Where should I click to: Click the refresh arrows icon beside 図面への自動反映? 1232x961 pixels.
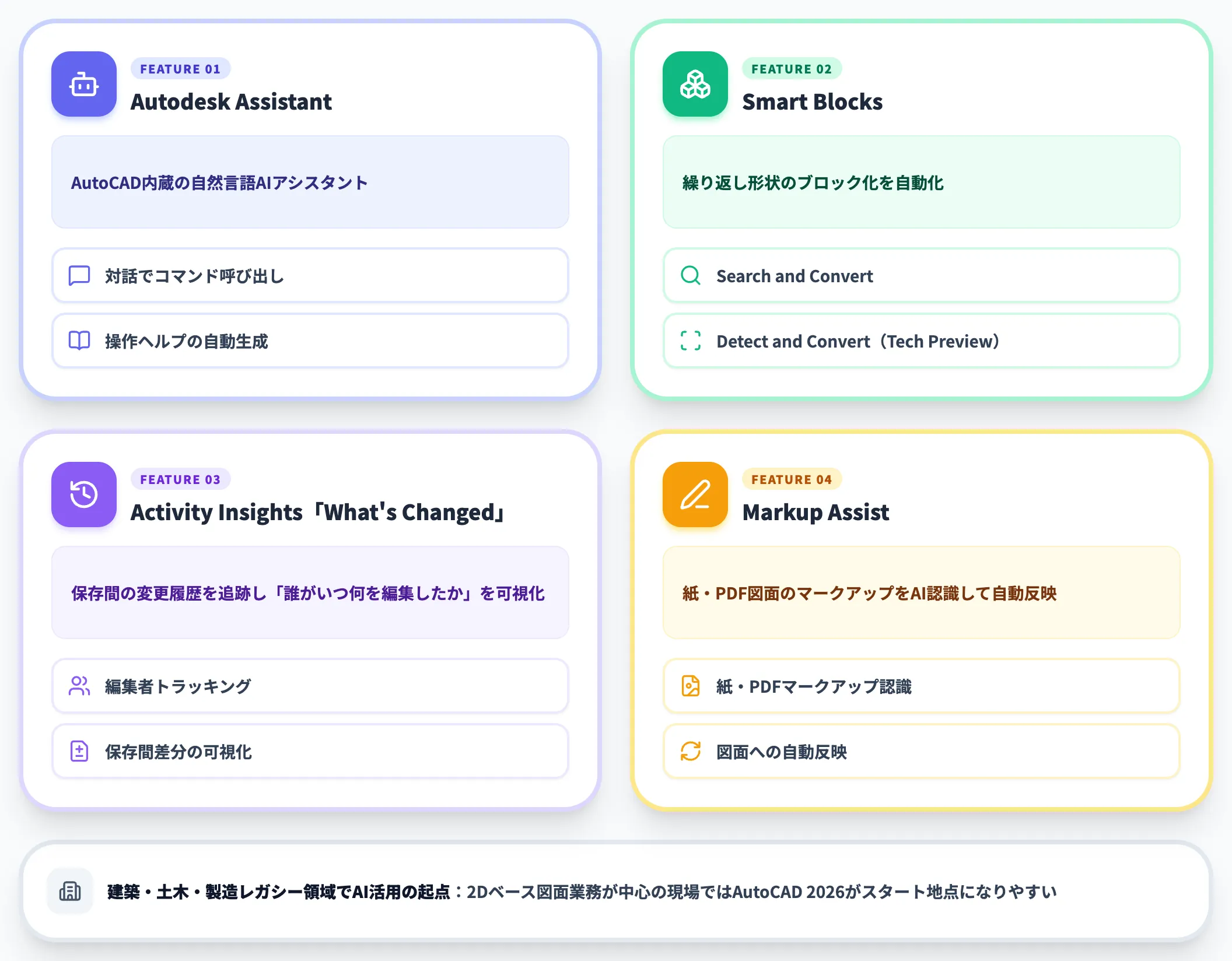point(691,752)
